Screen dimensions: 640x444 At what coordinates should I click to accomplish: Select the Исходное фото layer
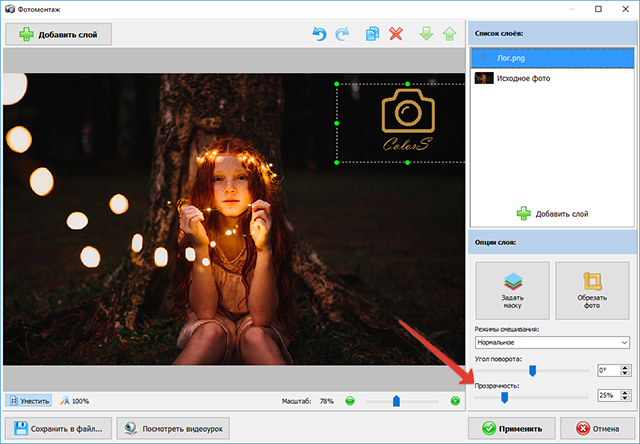coord(552,78)
